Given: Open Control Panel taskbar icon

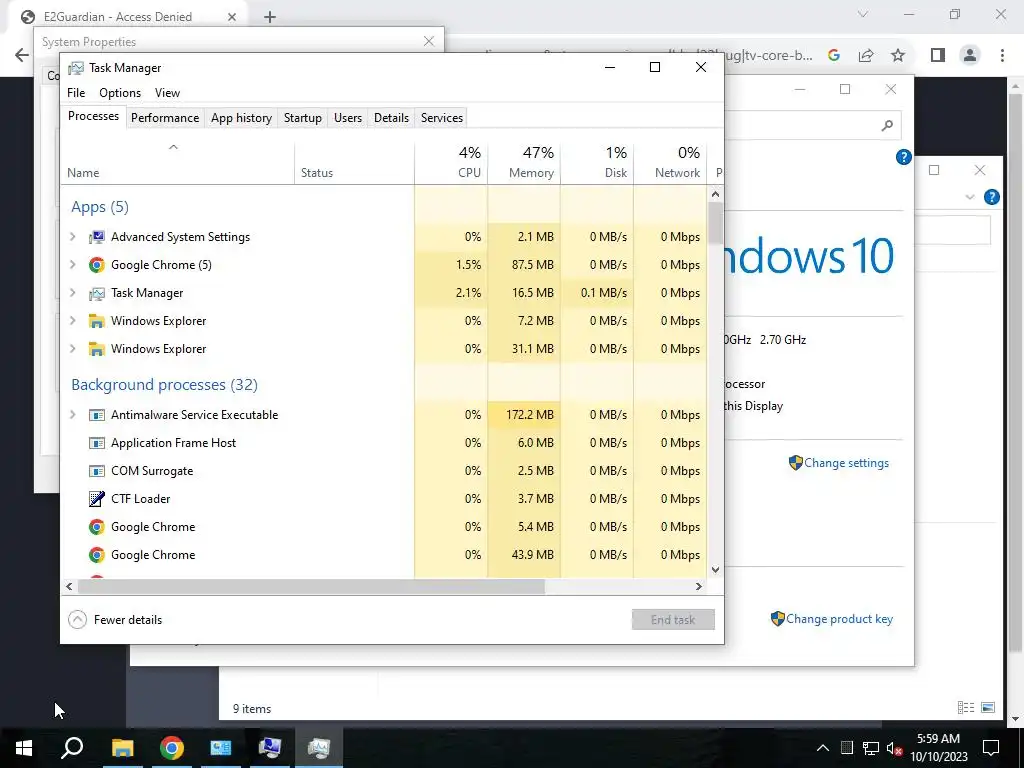Looking at the screenshot, I should click(x=221, y=748).
